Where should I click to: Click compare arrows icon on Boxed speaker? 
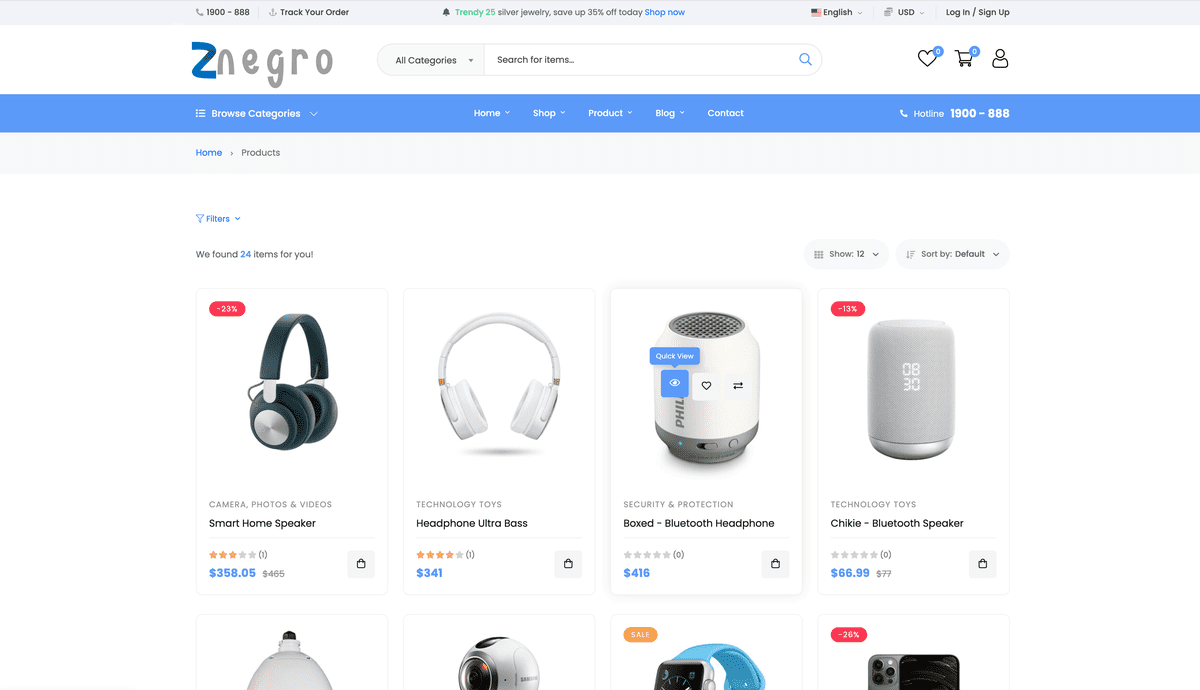(x=738, y=385)
